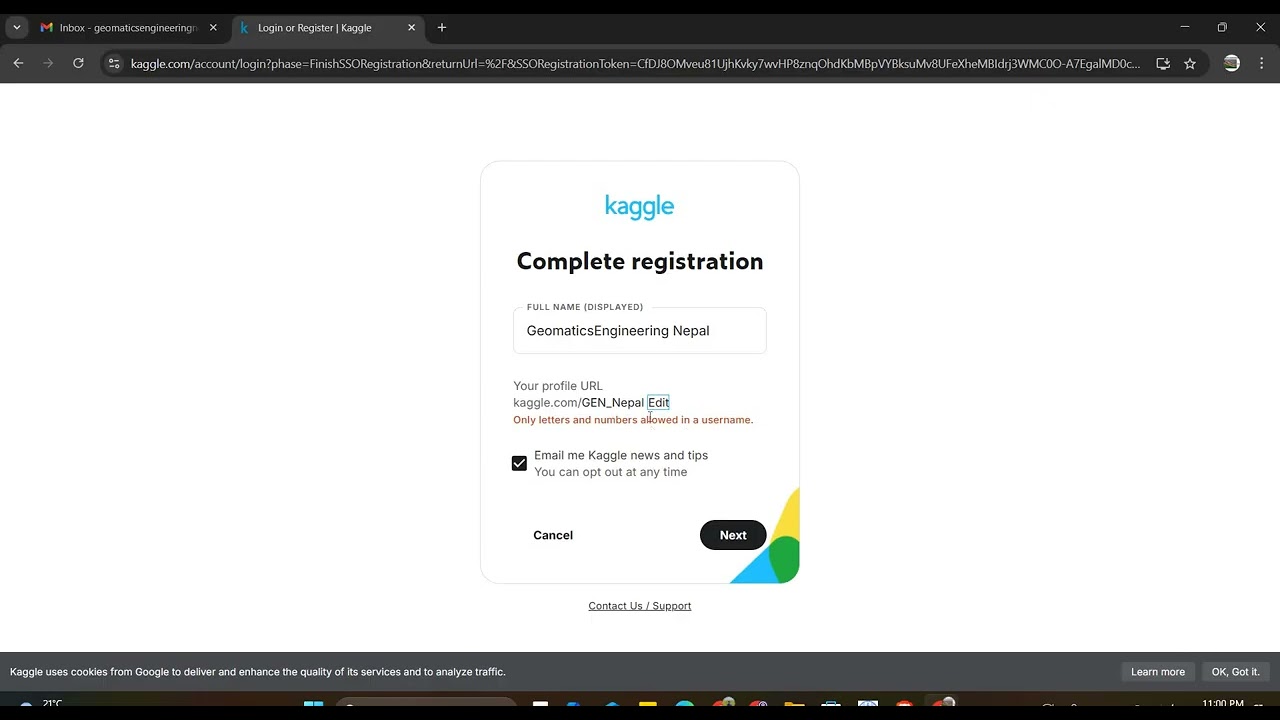Click the 'Your profile URL' label
The height and width of the screenshot is (720, 1280).
pos(558,386)
